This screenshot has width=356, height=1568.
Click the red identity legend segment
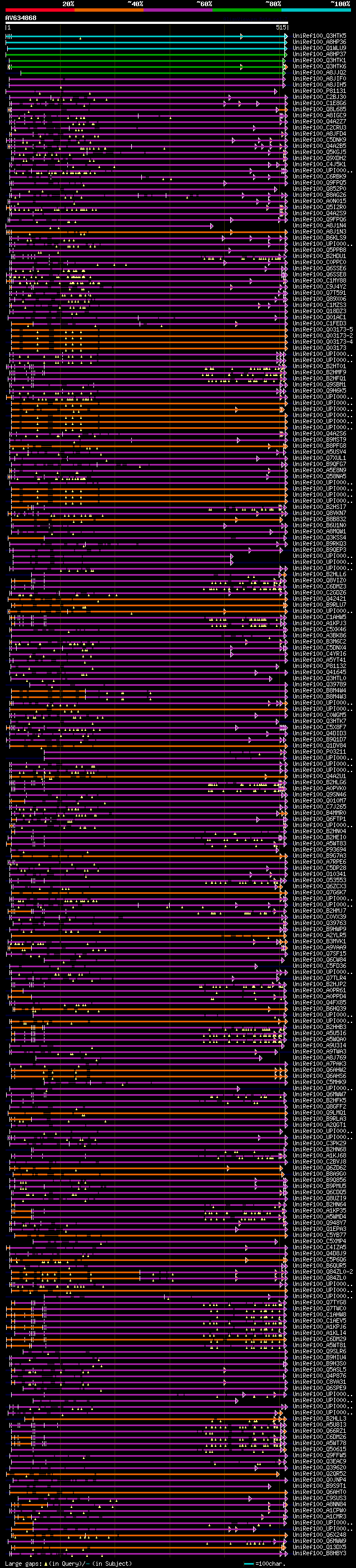tap(39, 10)
